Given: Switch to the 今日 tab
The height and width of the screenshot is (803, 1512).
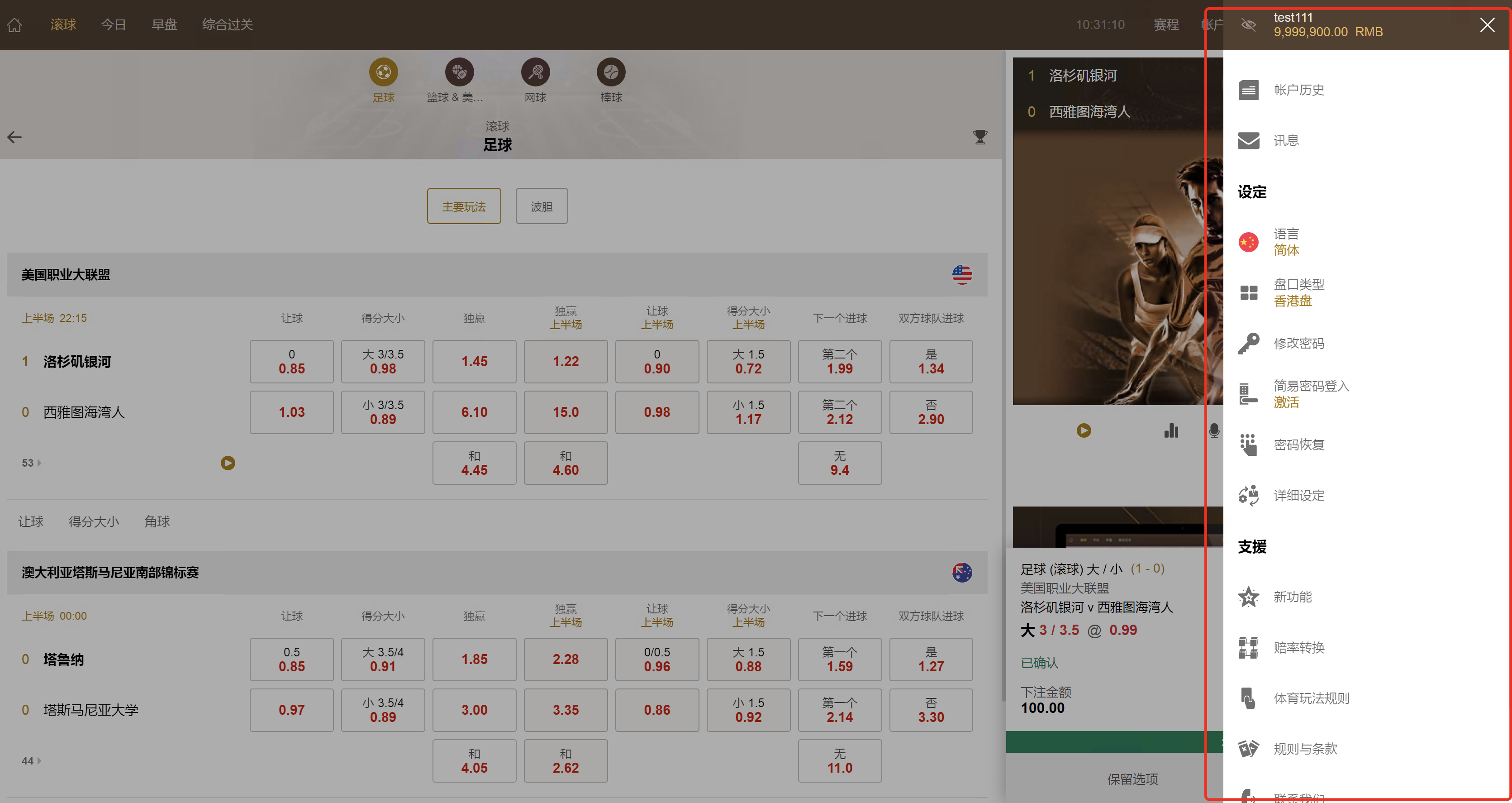Looking at the screenshot, I should tap(113, 25).
